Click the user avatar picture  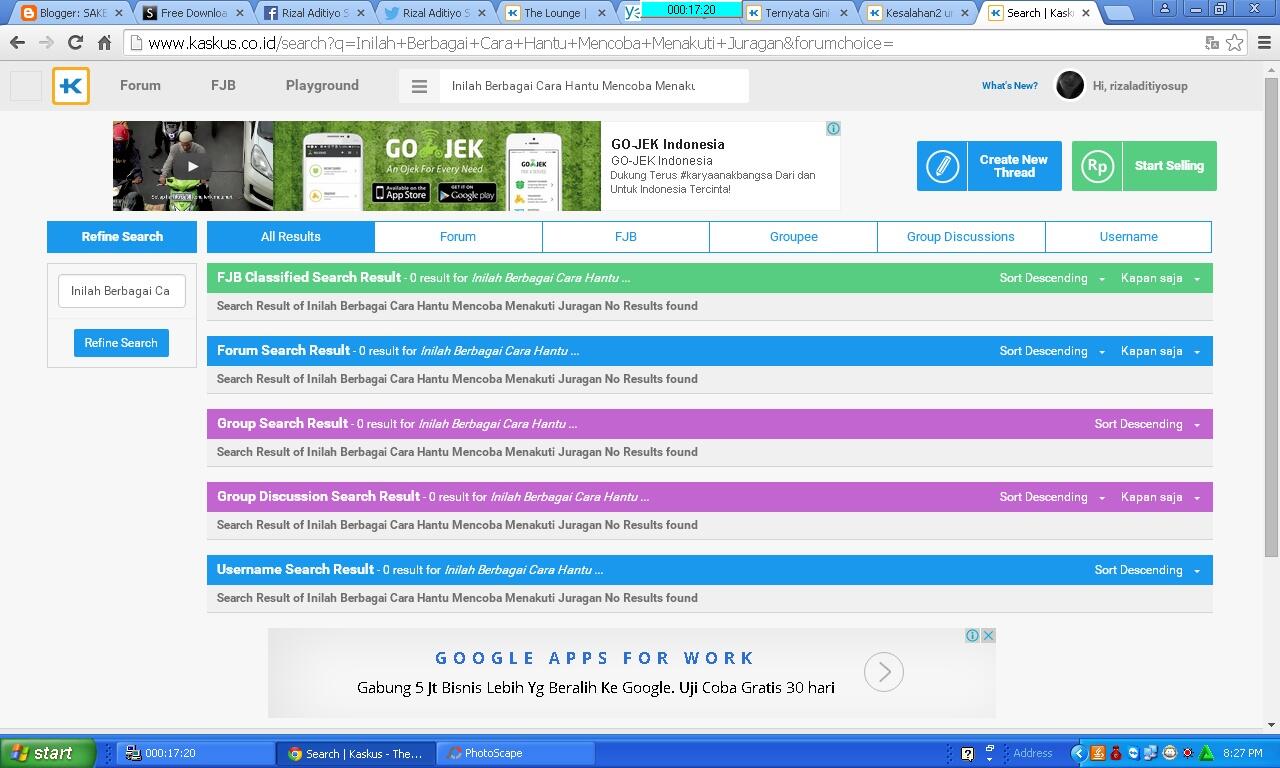click(x=1070, y=86)
